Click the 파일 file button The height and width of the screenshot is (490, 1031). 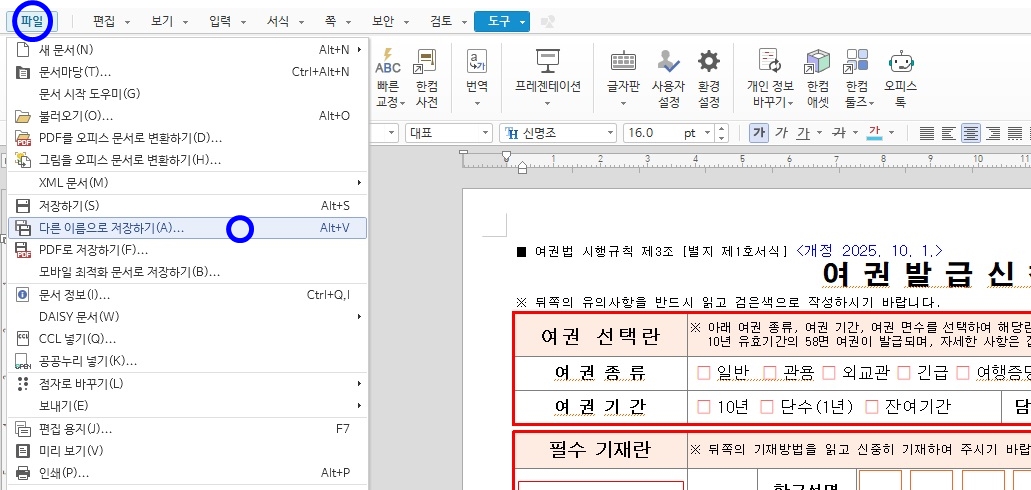click(32, 22)
